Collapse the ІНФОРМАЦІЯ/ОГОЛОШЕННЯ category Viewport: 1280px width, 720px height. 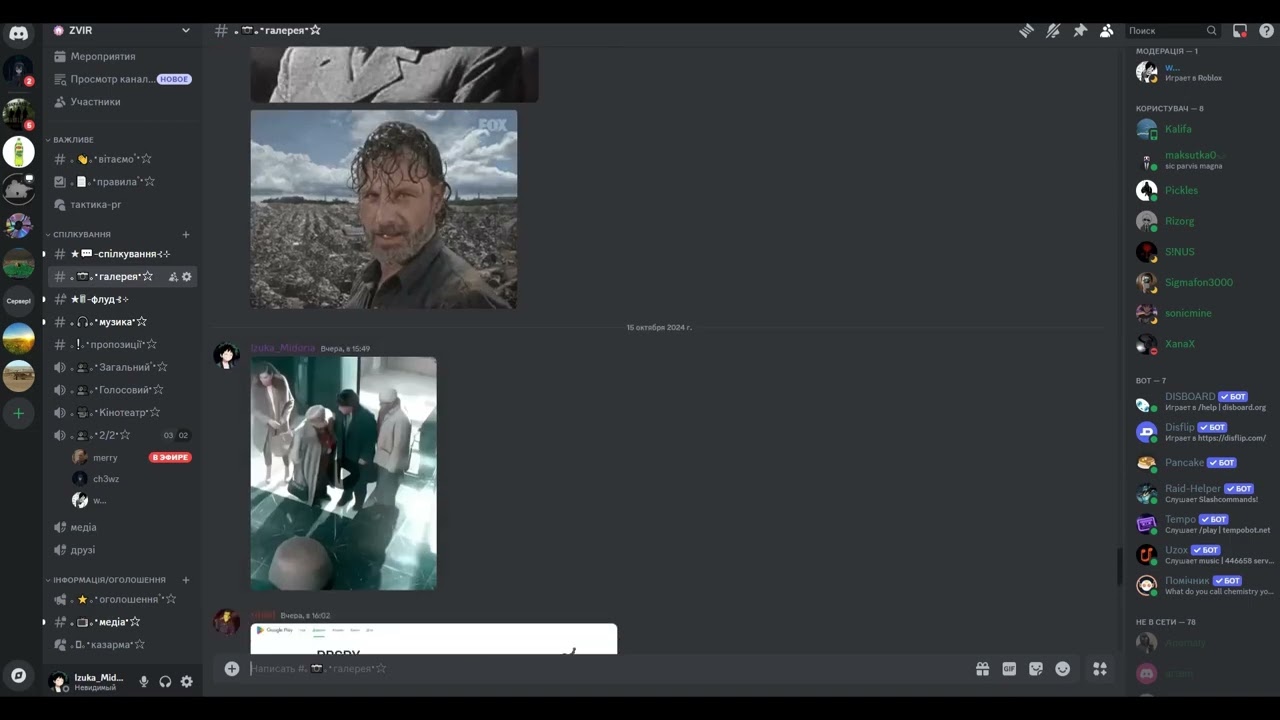coord(109,580)
